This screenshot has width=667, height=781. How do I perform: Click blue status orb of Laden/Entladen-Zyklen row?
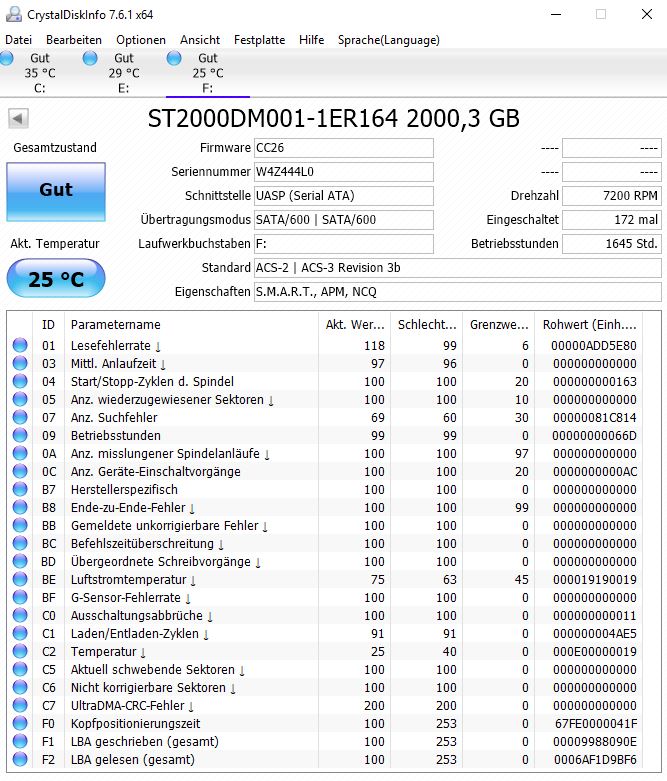(x=20, y=633)
